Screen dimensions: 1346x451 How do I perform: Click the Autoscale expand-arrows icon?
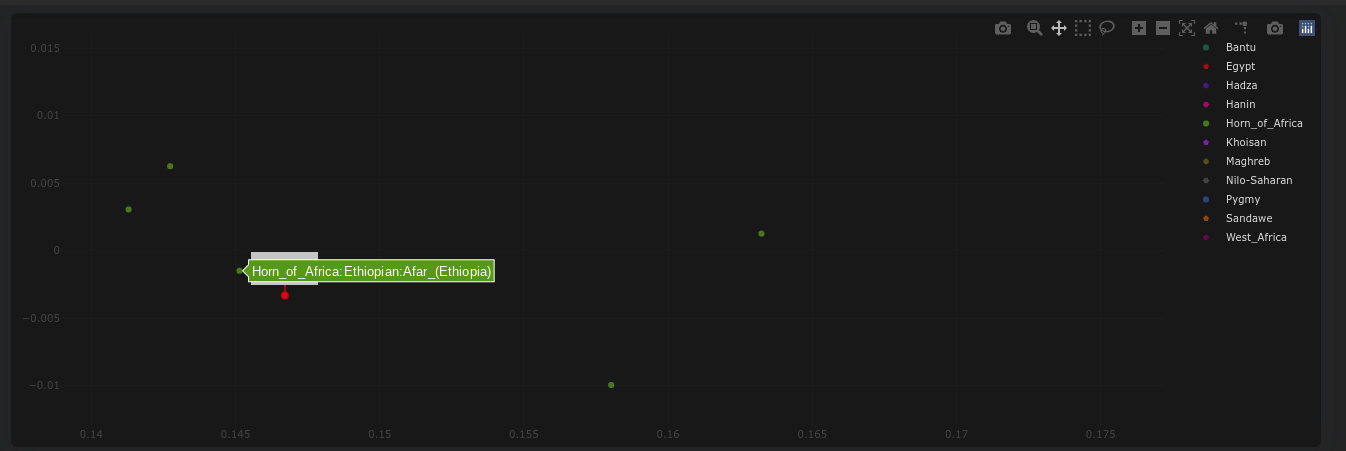pos(1187,28)
